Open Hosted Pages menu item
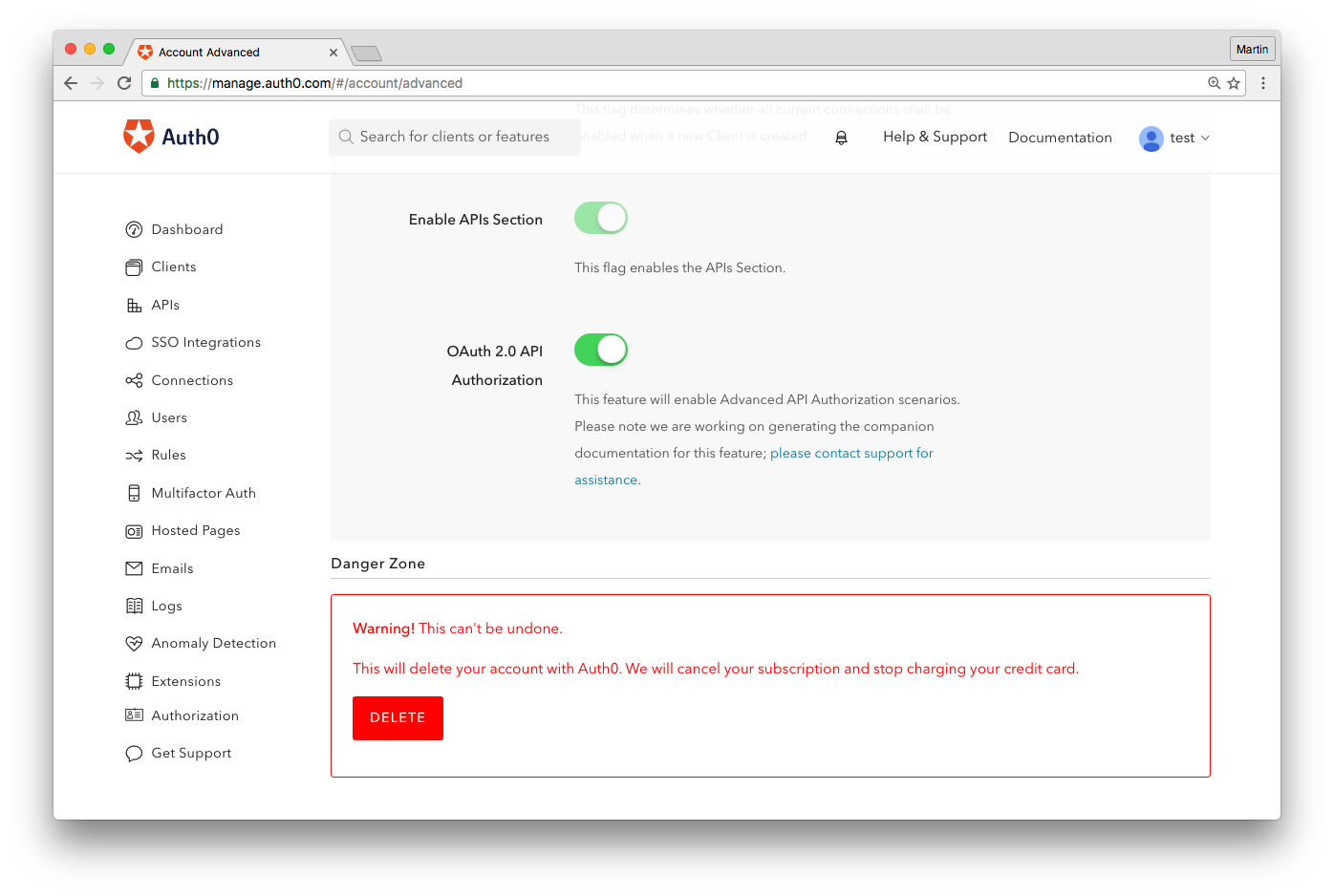Image resolution: width=1334 pixels, height=896 pixels. coord(196,530)
